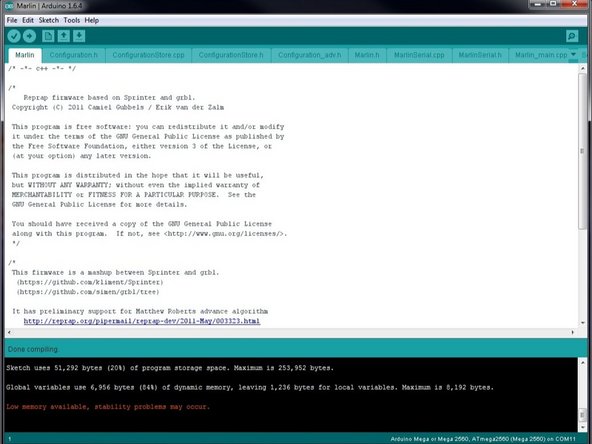
Task: Click the 'It has preliminary support' line
Action: (140, 311)
